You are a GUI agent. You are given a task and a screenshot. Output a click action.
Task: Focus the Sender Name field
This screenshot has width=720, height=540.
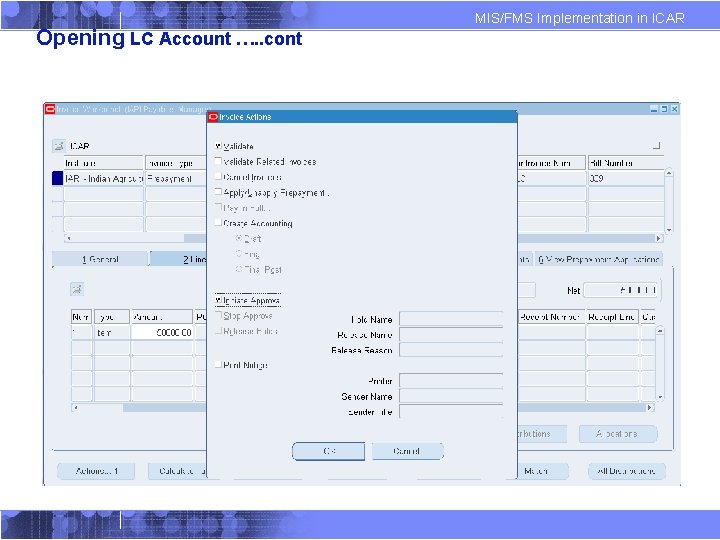[451, 396]
